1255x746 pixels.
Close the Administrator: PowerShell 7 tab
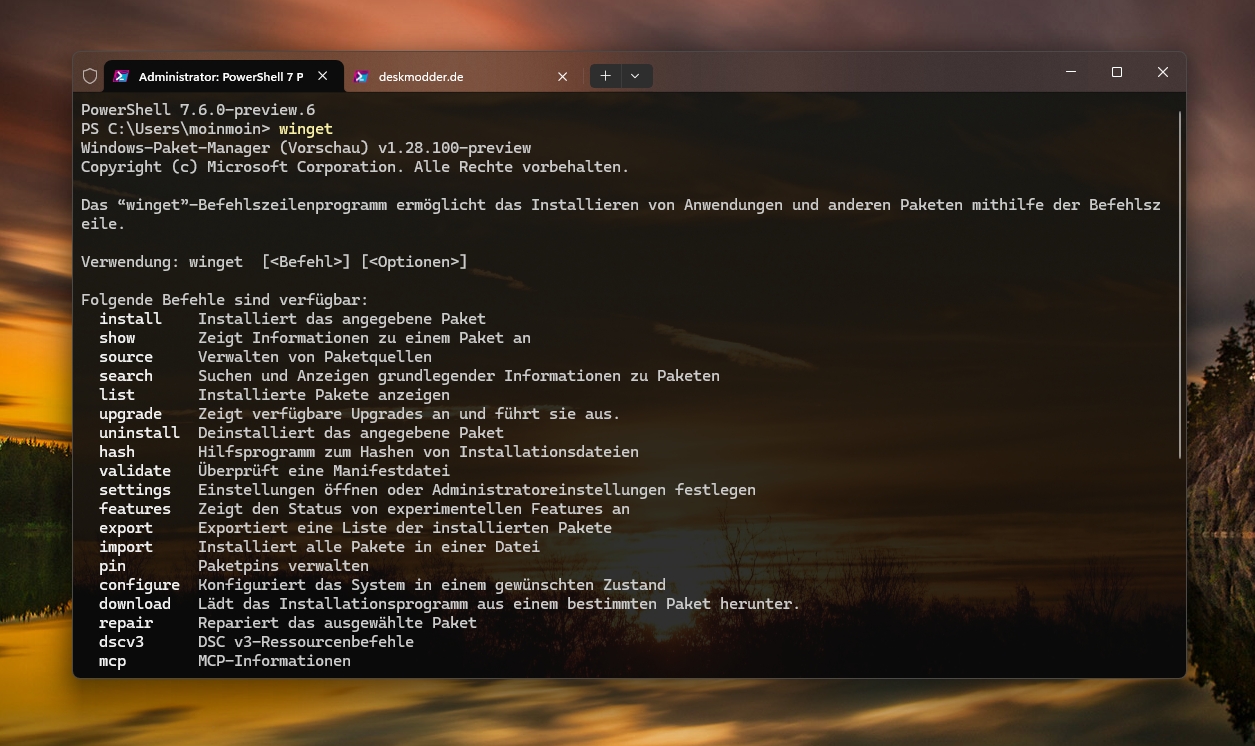322,76
